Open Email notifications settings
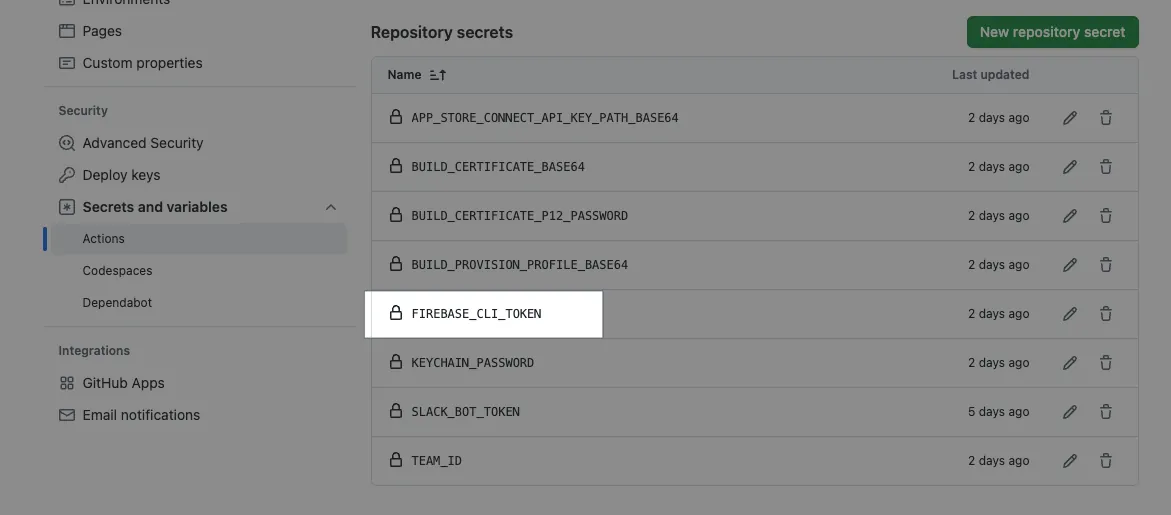Viewport: 1171px width, 515px height. tap(141, 415)
